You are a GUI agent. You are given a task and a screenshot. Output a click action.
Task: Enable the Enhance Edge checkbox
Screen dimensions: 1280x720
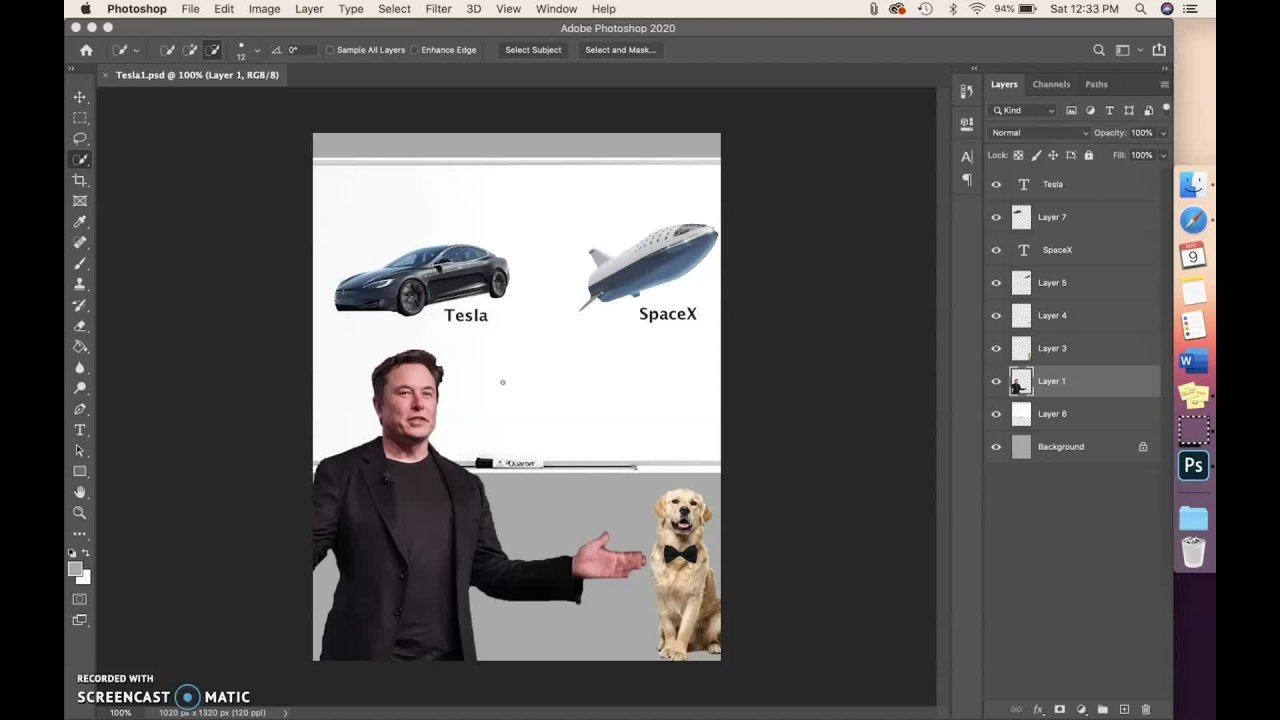[x=414, y=50]
